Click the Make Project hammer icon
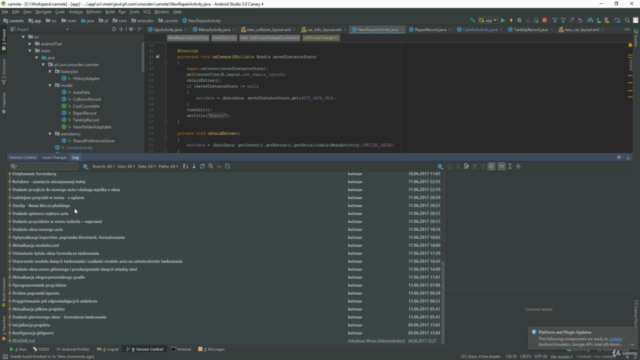The width and height of the screenshot is (640, 360). click(x=472, y=20)
